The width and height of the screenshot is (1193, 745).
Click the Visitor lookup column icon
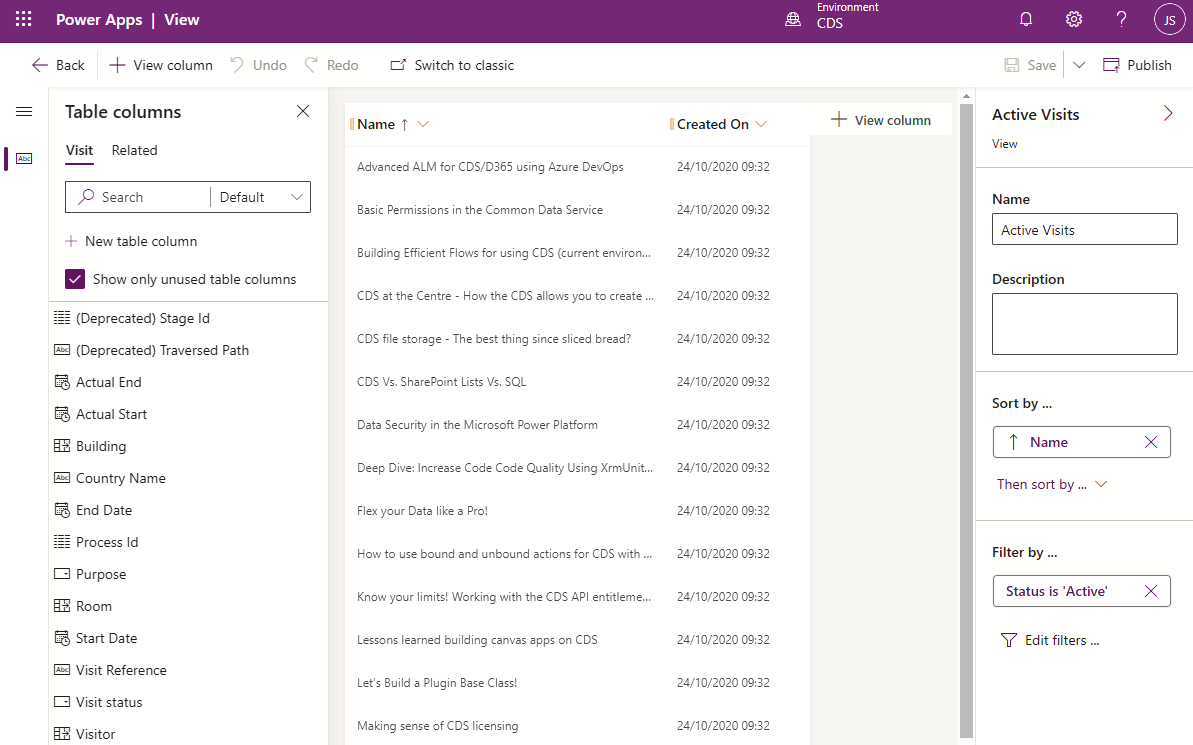coord(62,734)
